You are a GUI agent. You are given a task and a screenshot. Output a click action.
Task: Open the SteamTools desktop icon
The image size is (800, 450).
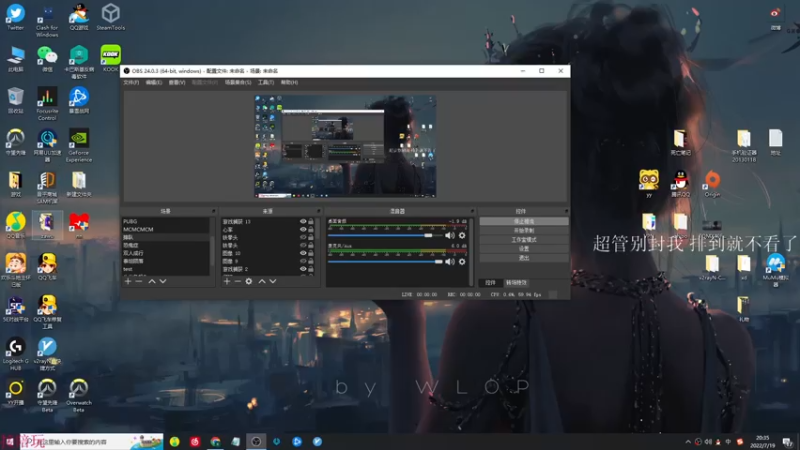[111, 17]
